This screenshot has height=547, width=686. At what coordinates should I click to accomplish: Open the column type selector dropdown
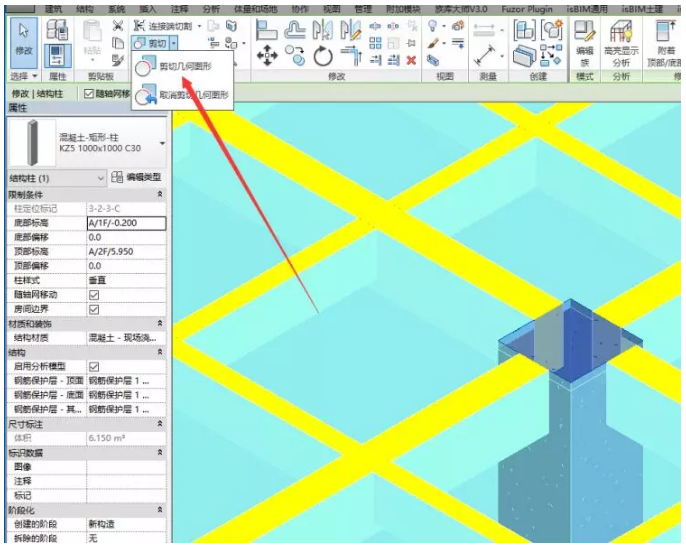click(162, 144)
